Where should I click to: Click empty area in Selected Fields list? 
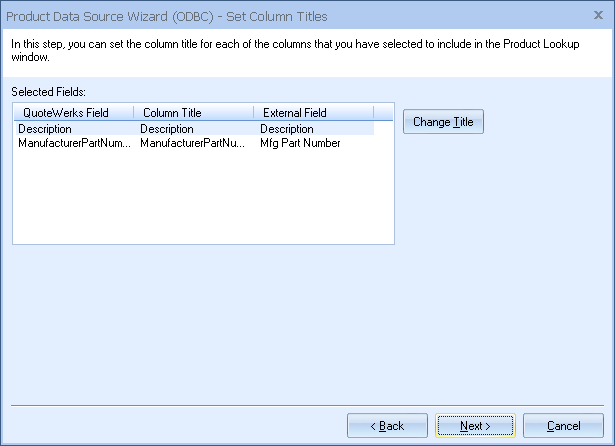tap(200, 200)
